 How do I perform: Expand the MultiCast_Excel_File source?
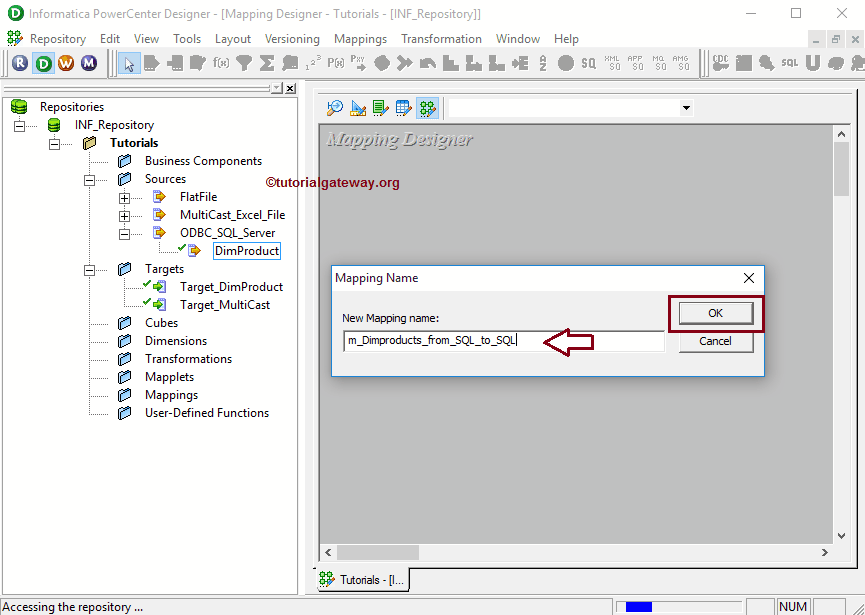tap(124, 214)
